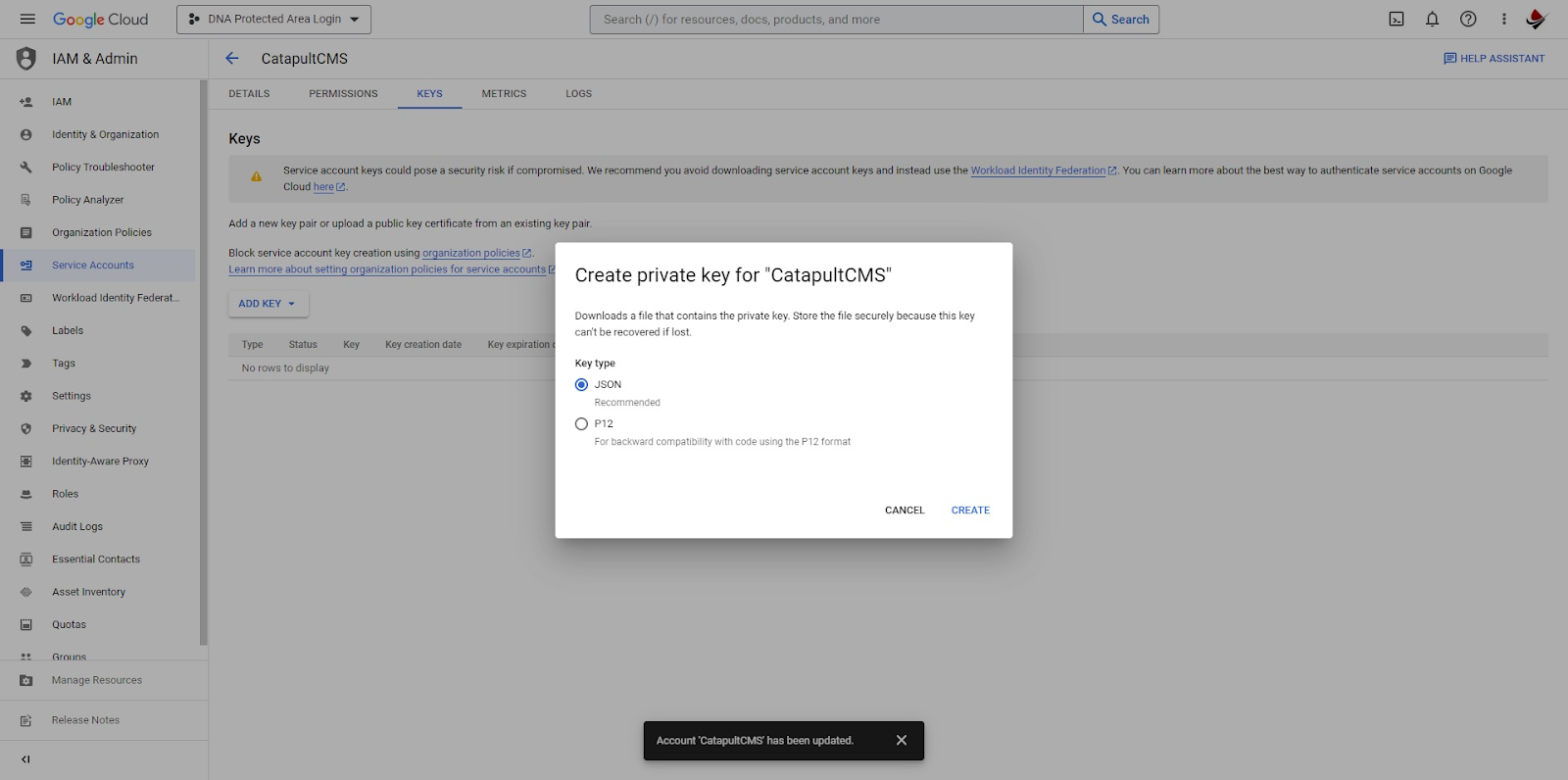The width and height of the screenshot is (1568, 780).
Task: Click the Key creation date column header
Action: [x=423, y=345]
